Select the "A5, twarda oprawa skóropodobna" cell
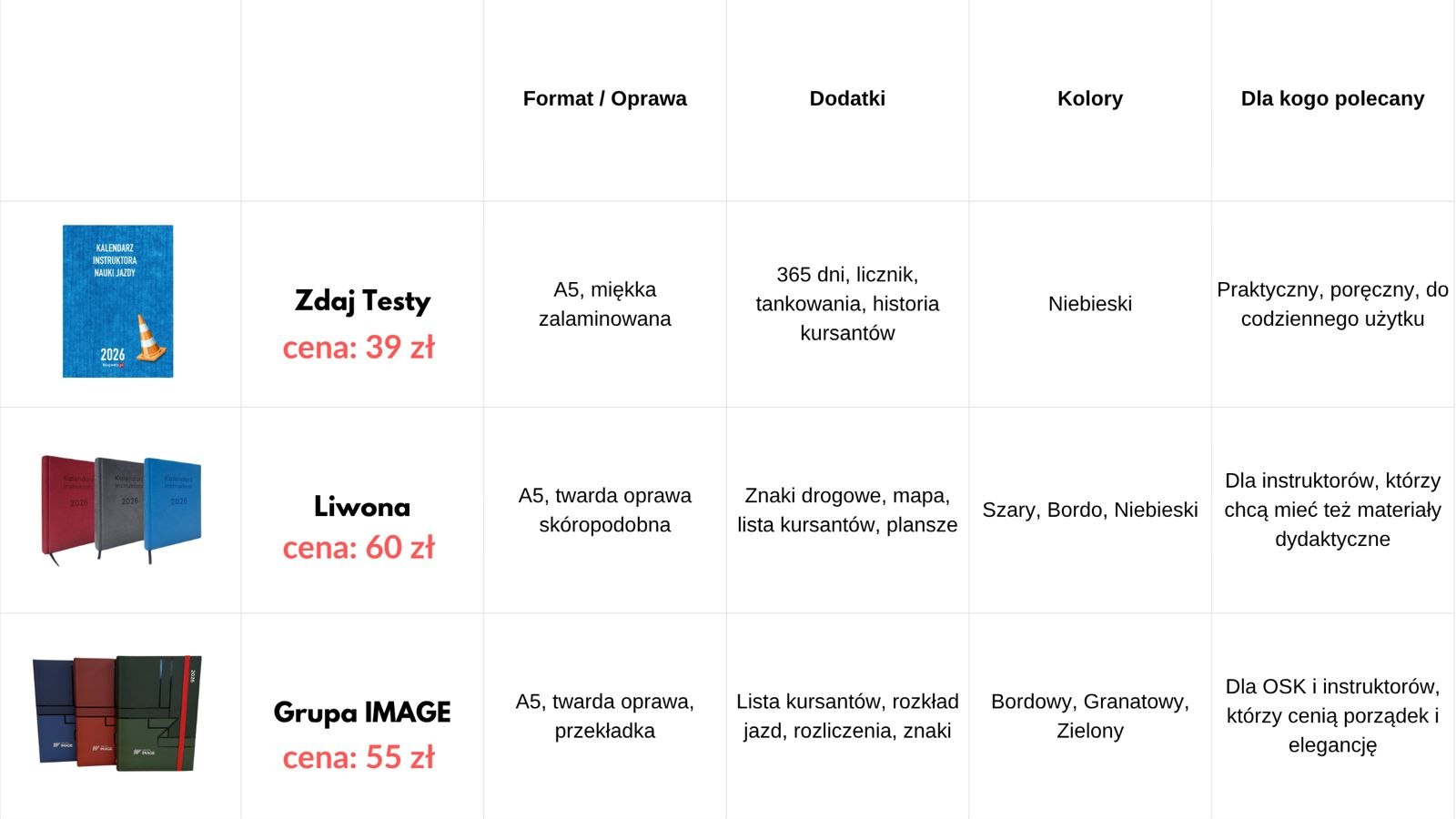 (x=604, y=510)
